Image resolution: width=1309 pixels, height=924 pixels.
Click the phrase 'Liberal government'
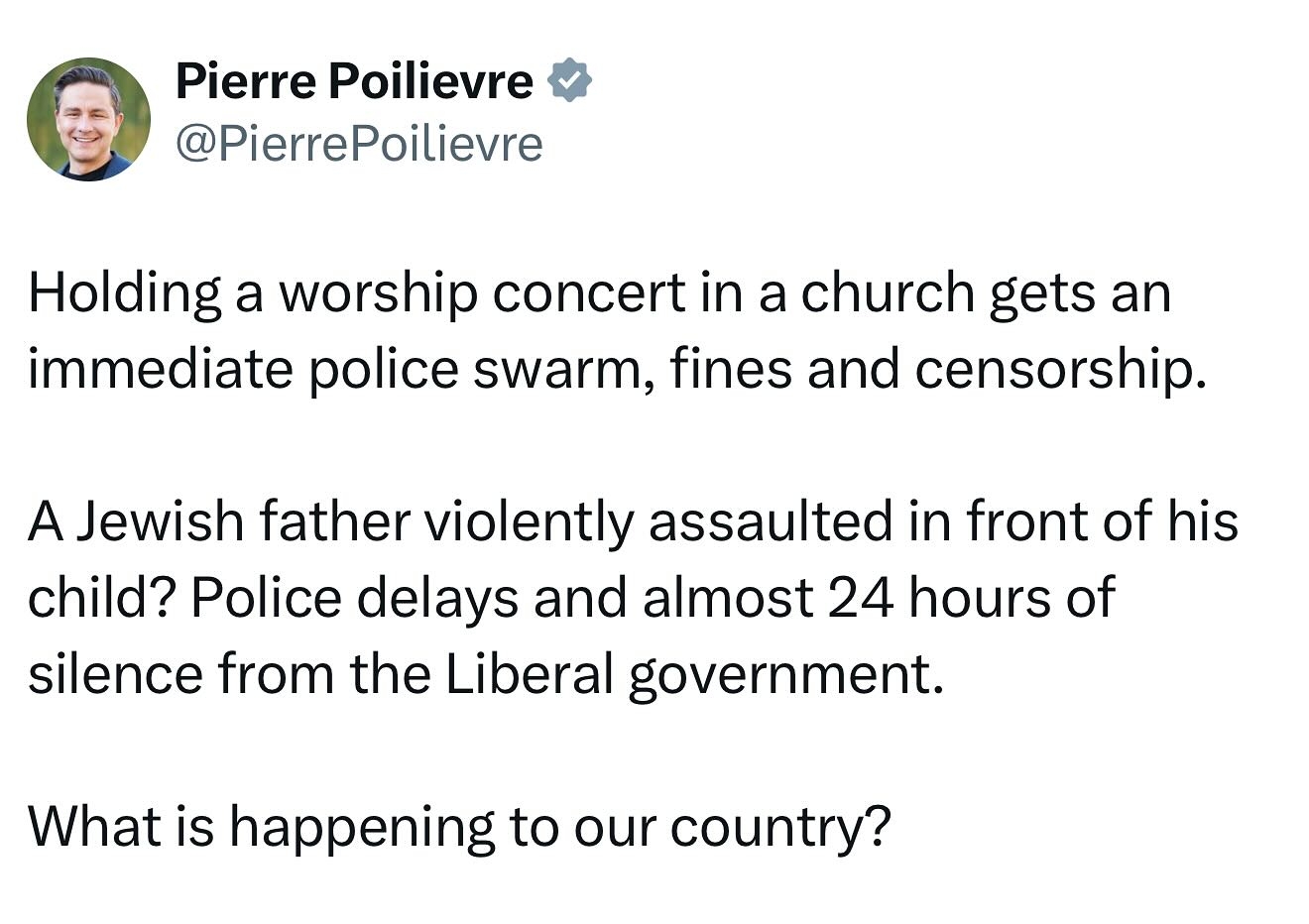(x=688, y=675)
